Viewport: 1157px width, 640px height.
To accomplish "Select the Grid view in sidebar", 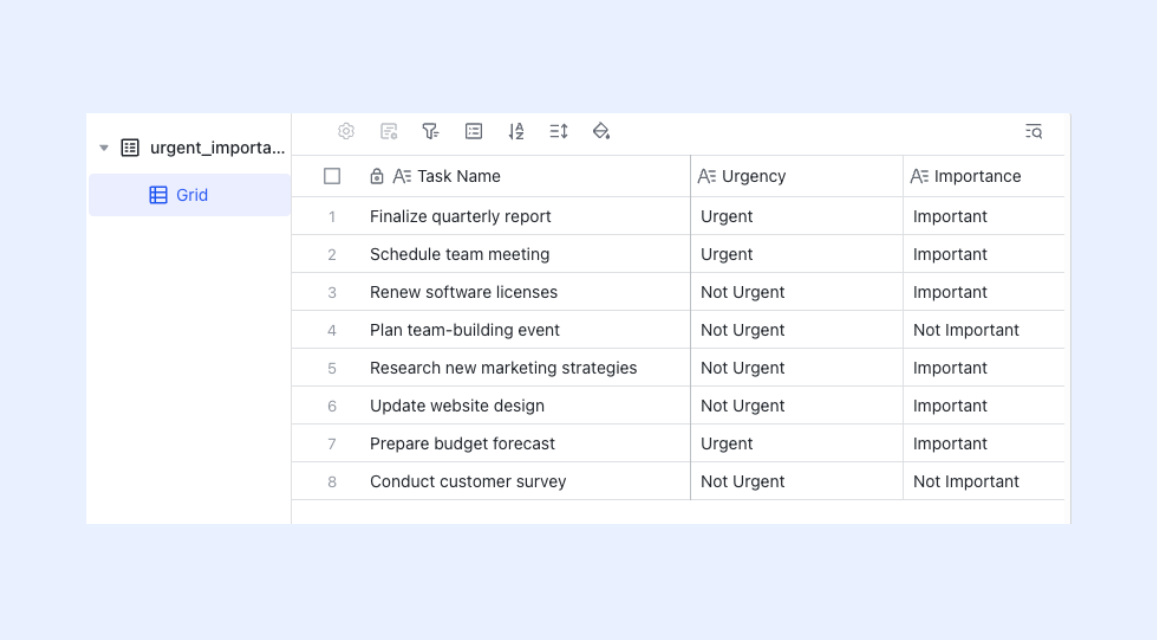I will (190, 195).
